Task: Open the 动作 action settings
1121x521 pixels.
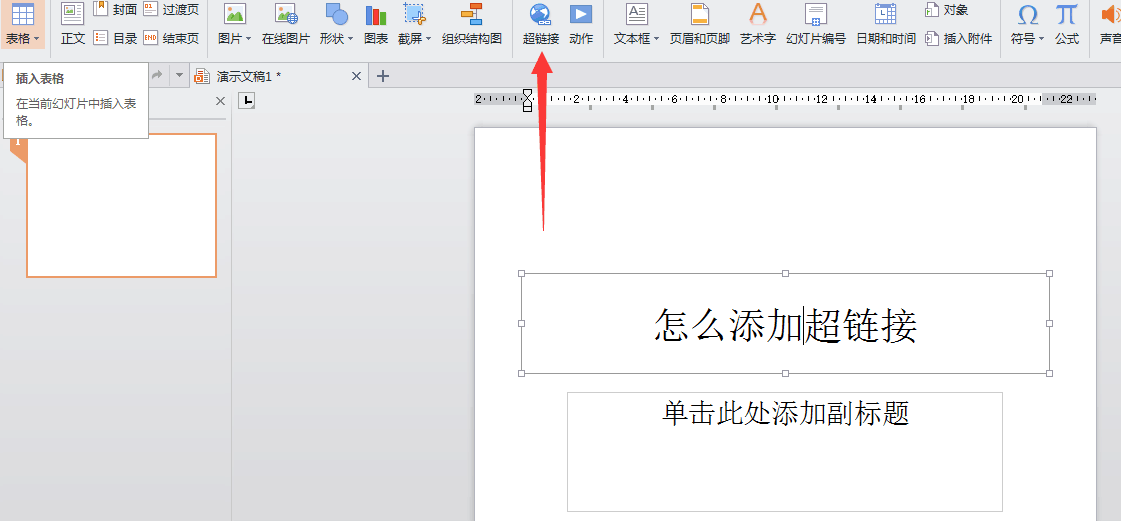Action: tap(581, 24)
